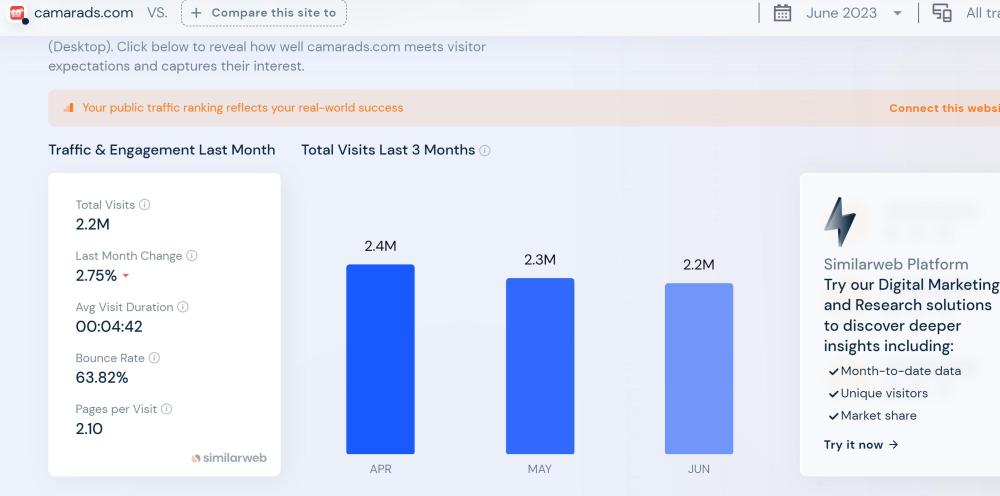Viewport: 1000px width, 496px height.
Task: Open the June 2023 date dropdown
Action: [x=841, y=13]
